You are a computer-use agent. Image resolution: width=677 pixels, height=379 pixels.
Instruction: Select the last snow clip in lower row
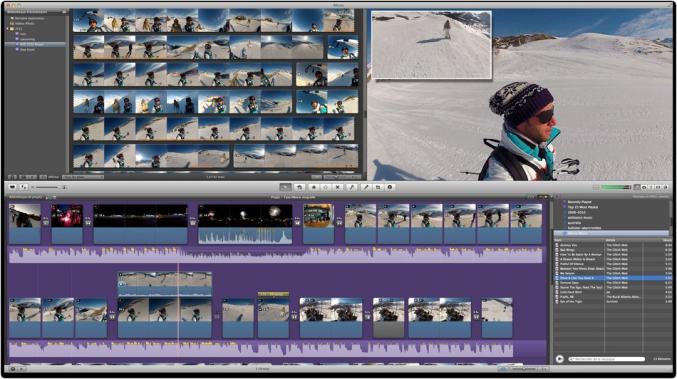[497, 317]
